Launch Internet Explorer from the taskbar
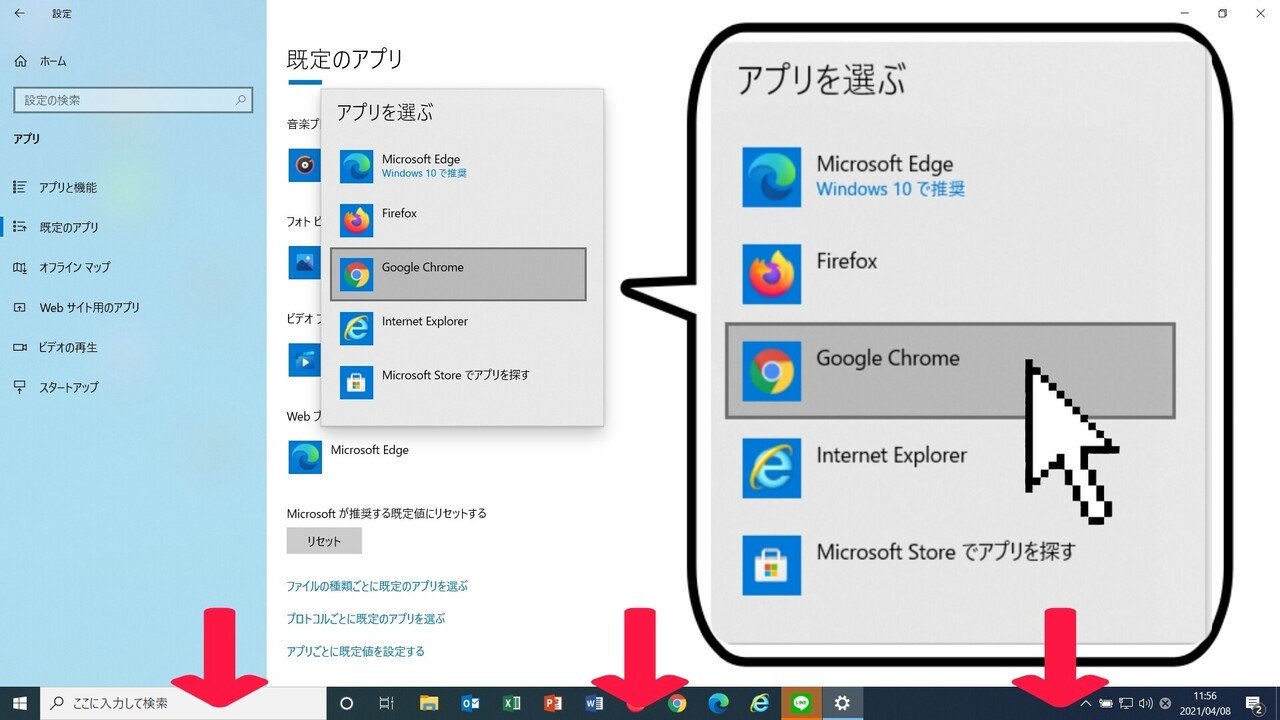The height and width of the screenshot is (720, 1280). [760, 703]
